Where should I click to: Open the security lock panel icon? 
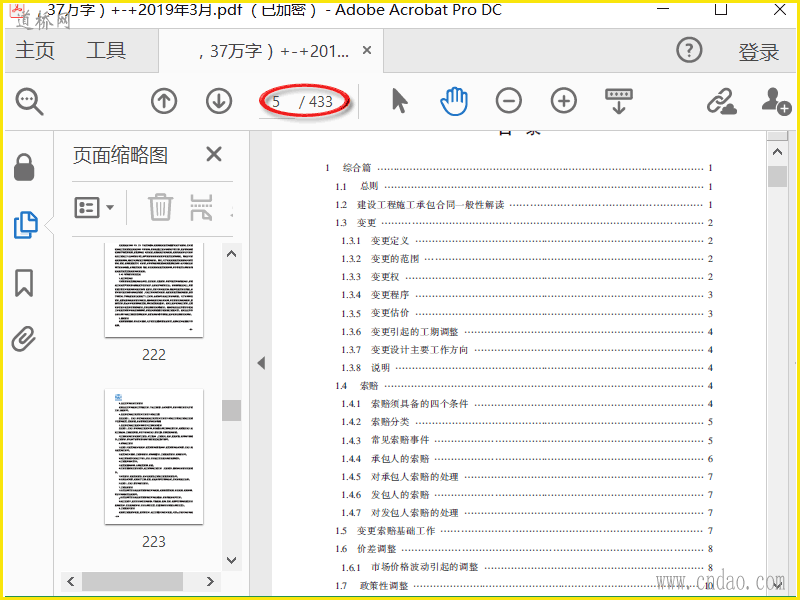(24, 167)
